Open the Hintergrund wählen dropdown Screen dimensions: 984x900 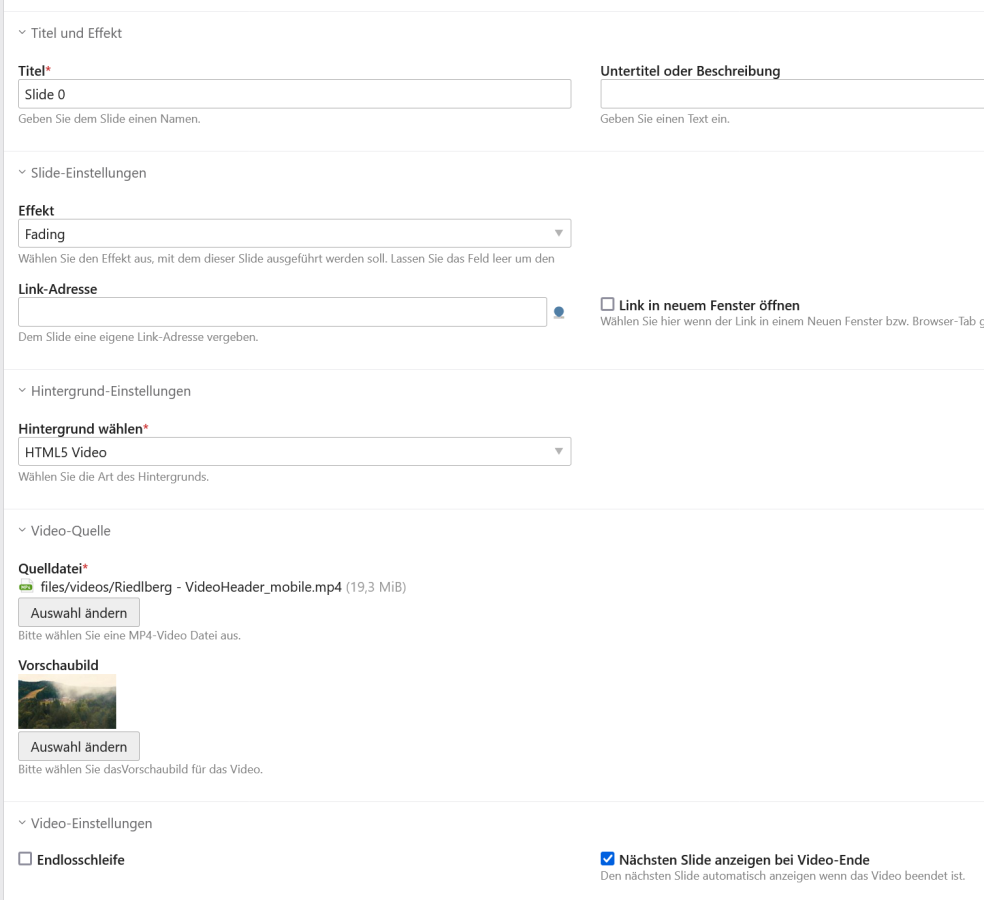click(x=294, y=452)
